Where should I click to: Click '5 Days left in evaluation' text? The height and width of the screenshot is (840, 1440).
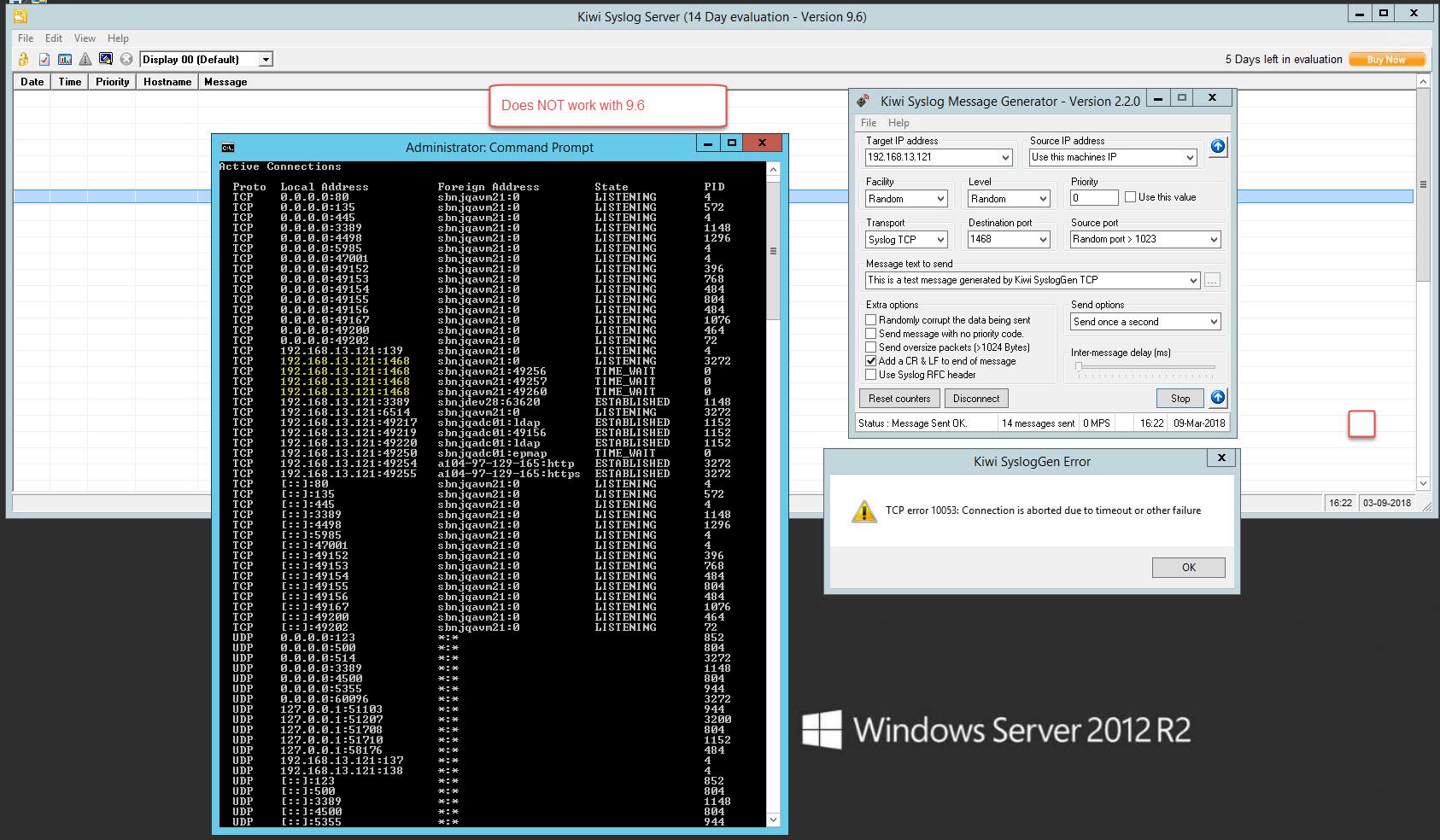(1284, 60)
